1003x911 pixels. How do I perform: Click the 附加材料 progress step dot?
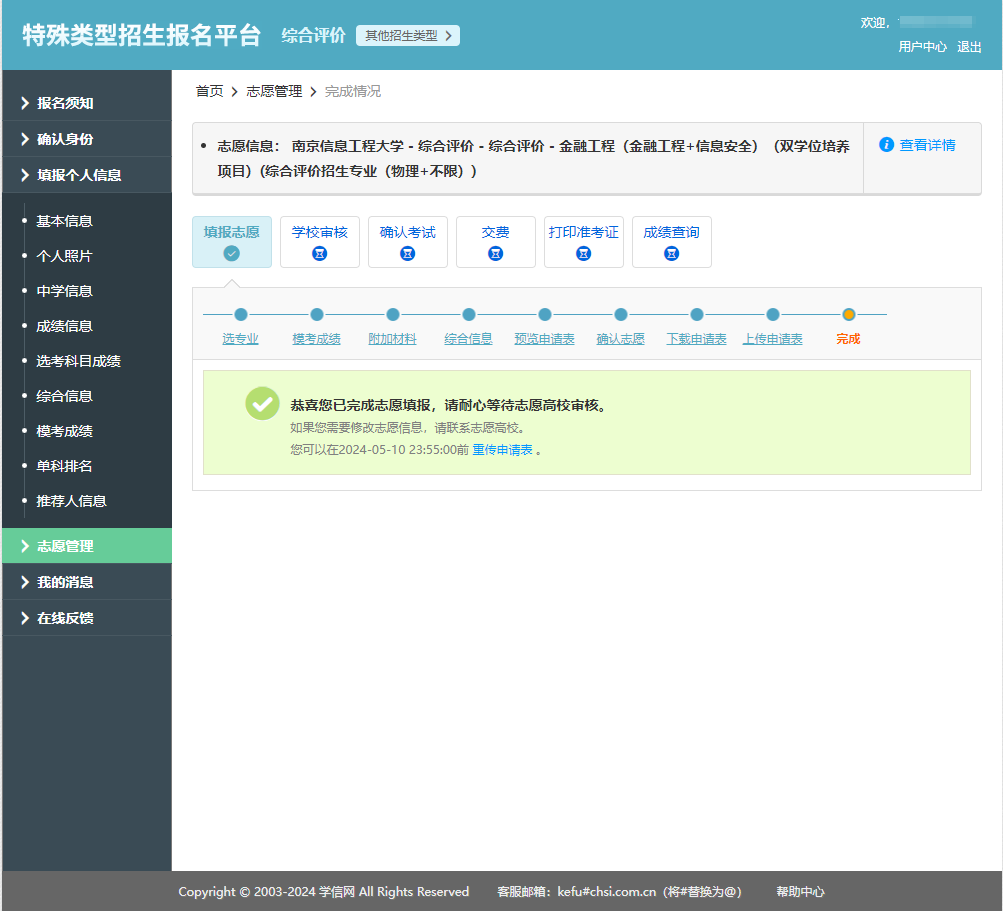tap(393, 314)
